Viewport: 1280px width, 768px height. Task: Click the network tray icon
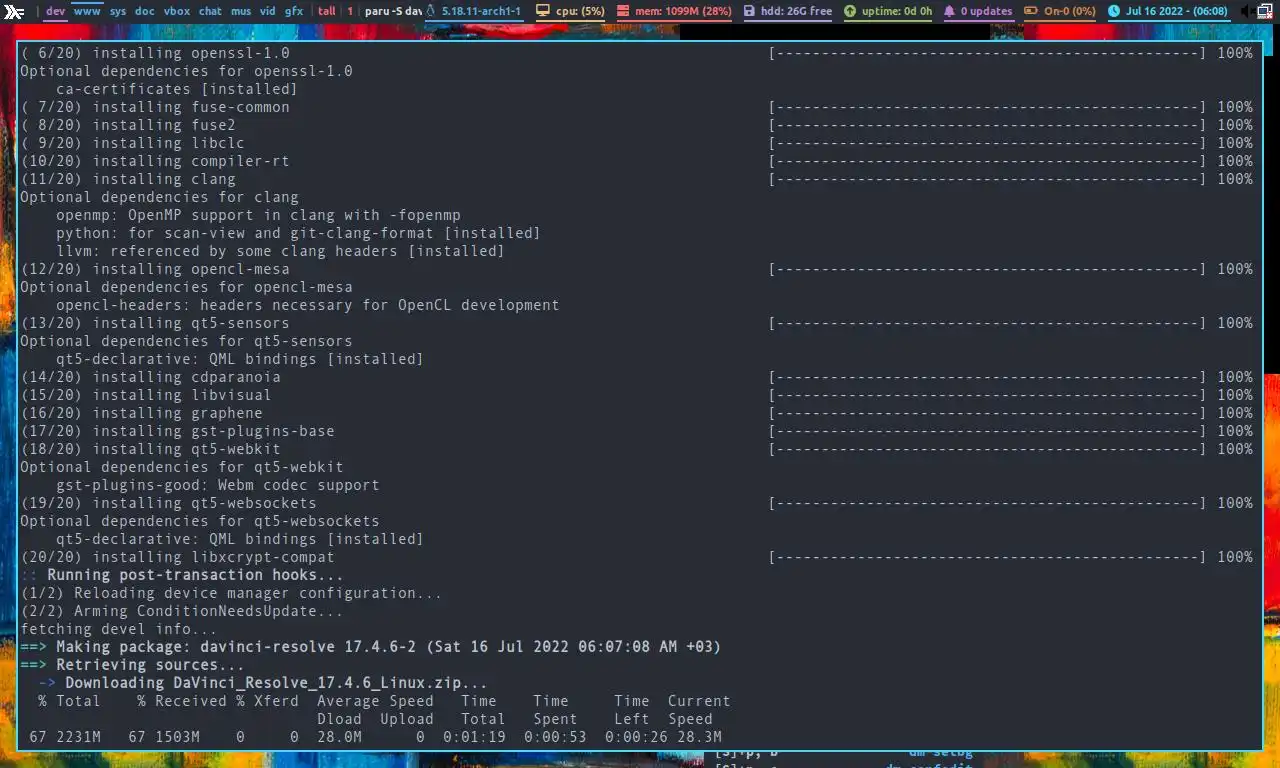pyautogui.click(x=1267, y=12)
